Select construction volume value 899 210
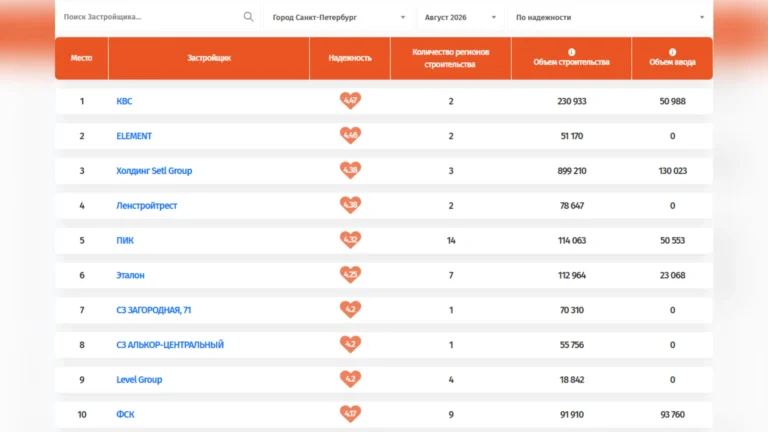This screenshot has width=768, height=432. tap(572, 171)
